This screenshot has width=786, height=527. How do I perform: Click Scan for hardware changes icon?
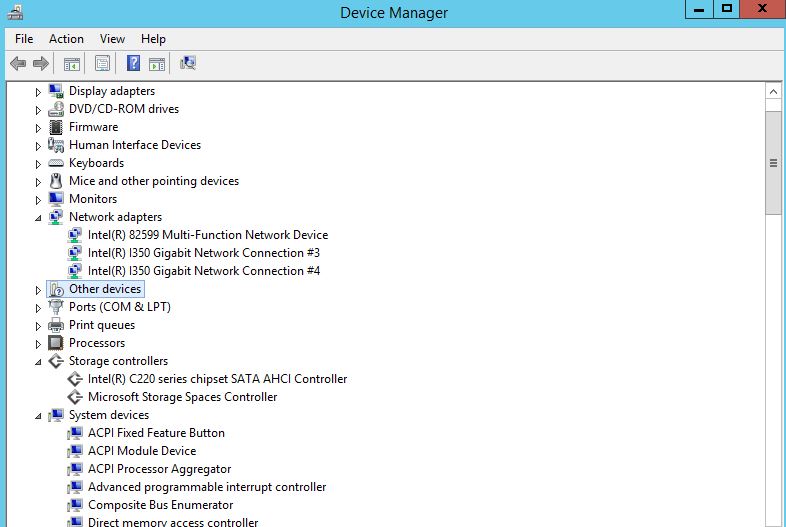coord(188,63)
